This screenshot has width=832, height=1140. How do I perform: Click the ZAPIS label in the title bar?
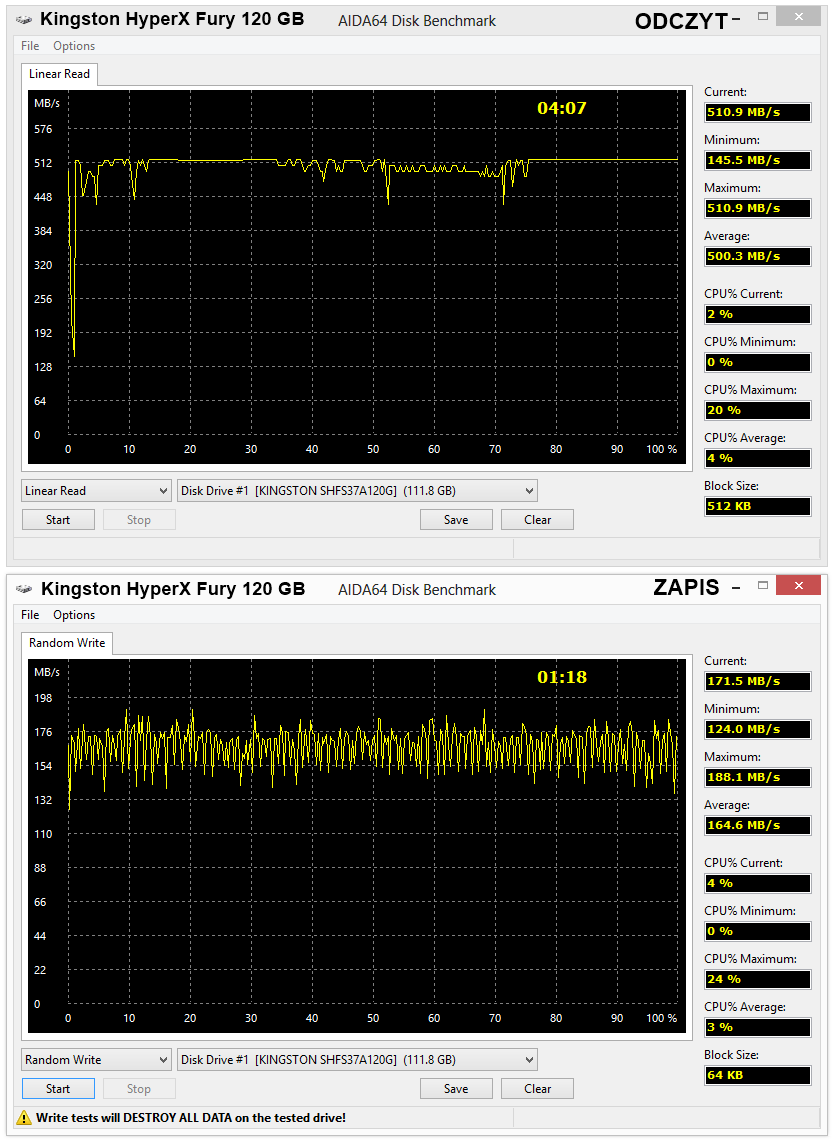(x=686, y=587)
